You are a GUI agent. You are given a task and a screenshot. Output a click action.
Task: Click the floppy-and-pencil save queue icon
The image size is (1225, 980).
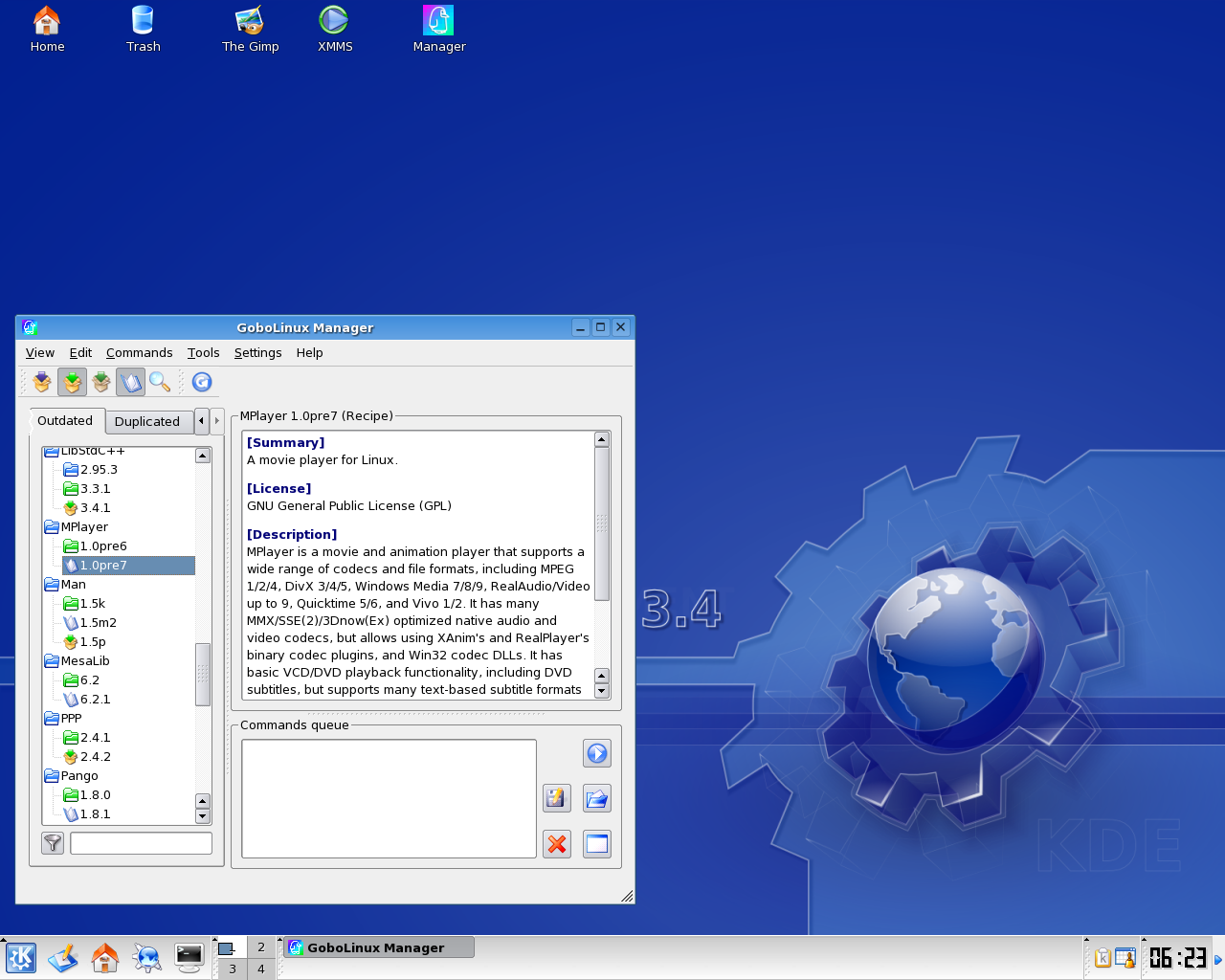(x=557, y=798)
